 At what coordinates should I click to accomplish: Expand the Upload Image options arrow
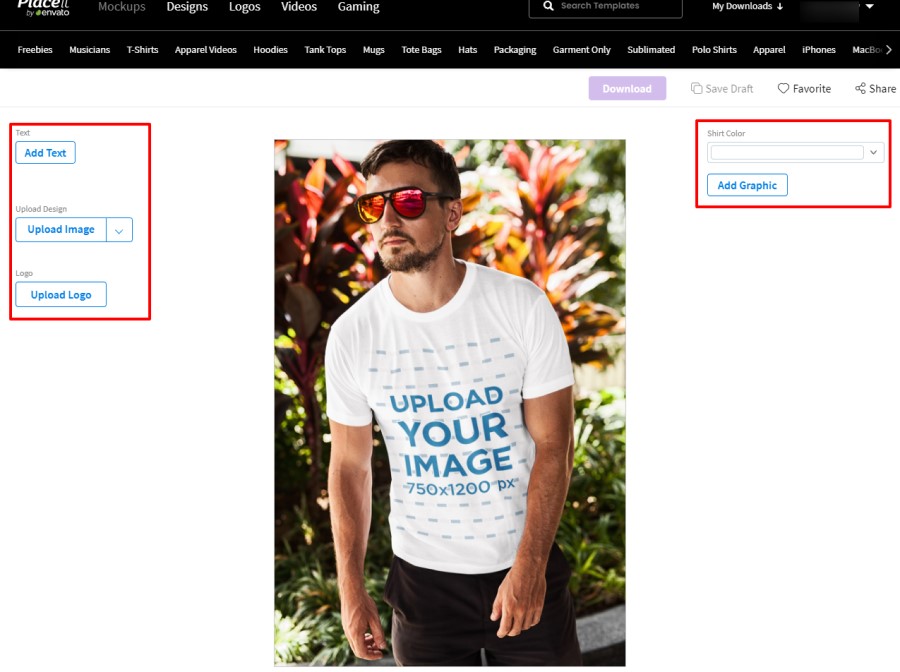coord(119,230)
